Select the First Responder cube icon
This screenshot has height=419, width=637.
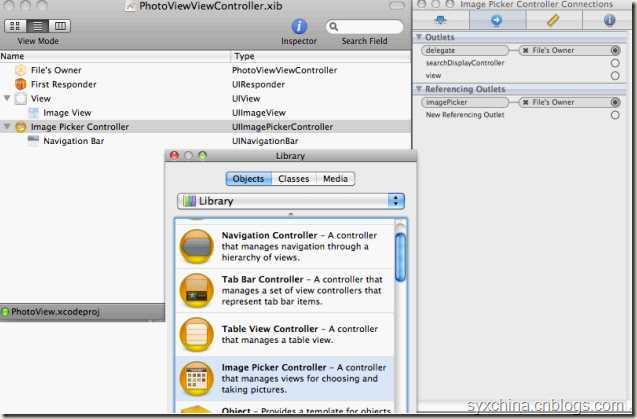pyautogui.click(x=20, y=84)
